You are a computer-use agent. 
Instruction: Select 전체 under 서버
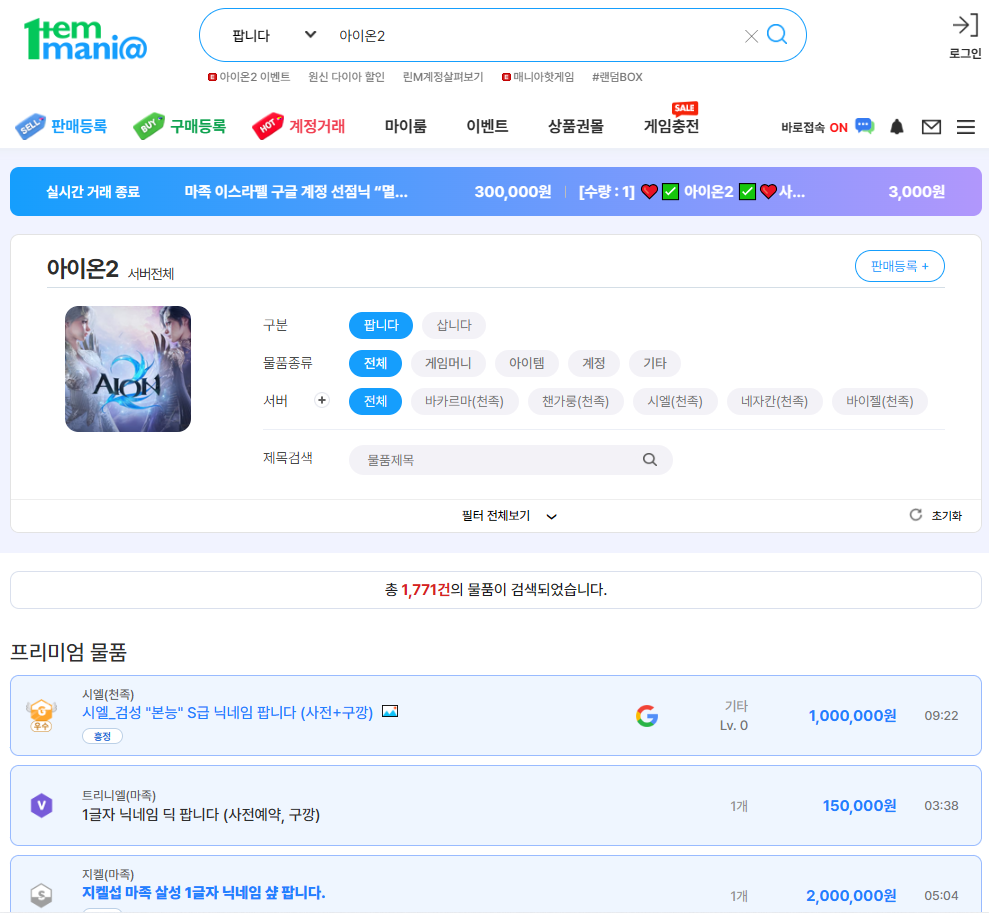pyautogui.click(x=375, y=401)
